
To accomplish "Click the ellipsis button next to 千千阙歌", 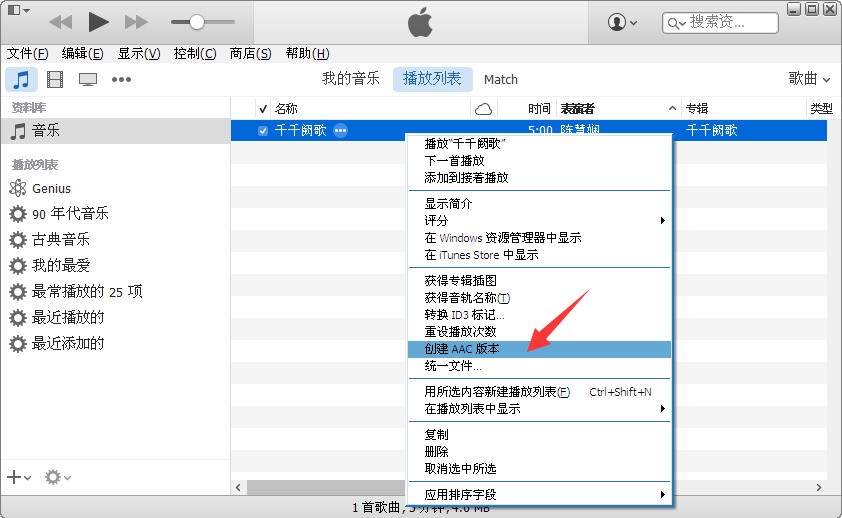I will point(340,130).
